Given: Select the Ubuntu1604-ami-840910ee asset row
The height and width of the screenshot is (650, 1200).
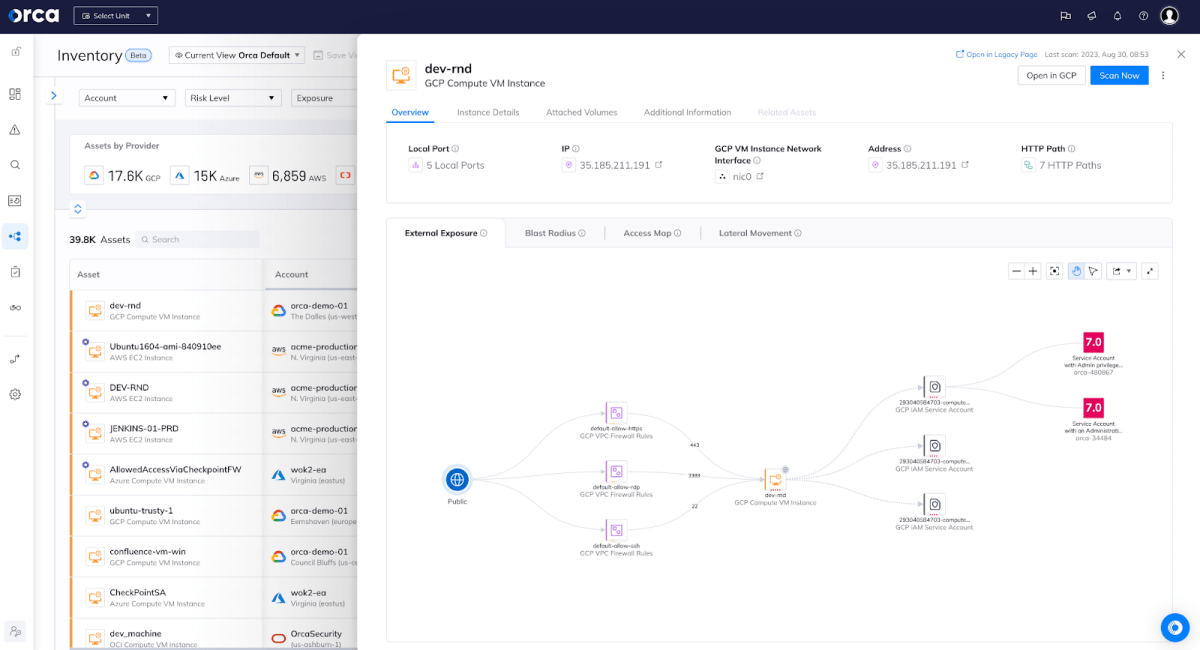Looking at the screenshot, I should 213,352.
